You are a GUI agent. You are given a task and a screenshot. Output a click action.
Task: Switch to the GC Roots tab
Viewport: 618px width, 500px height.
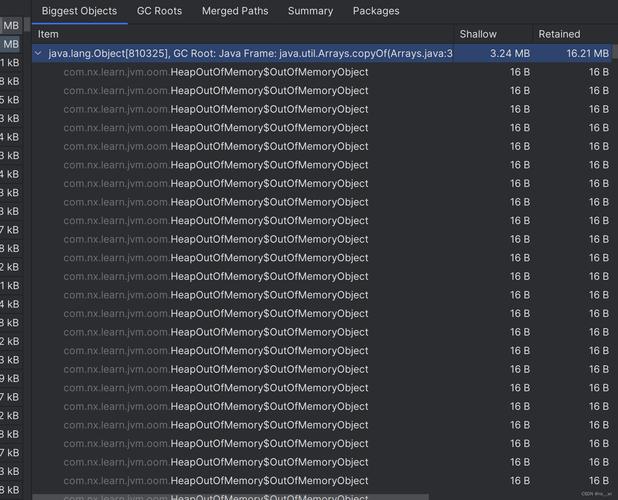pyautogui.click(x=159, y=11)
